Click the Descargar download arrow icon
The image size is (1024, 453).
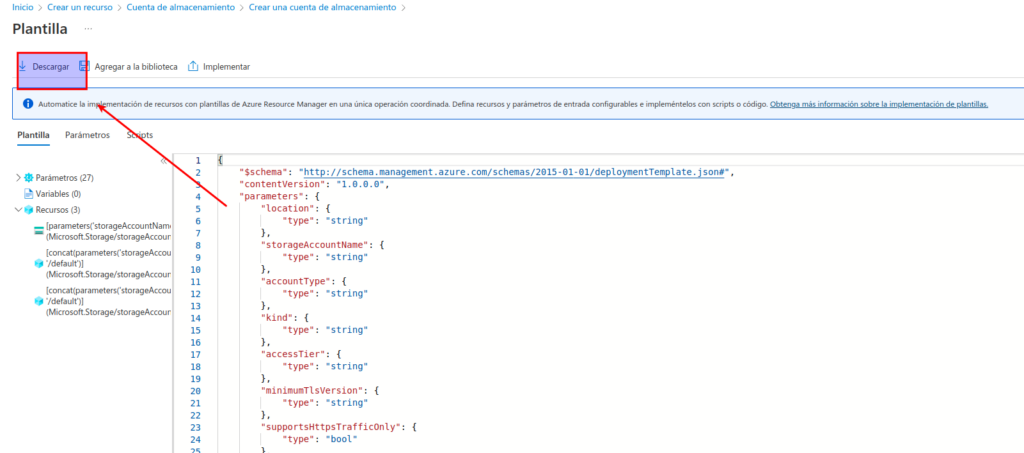pyautogui.click(x=22, y=66)
